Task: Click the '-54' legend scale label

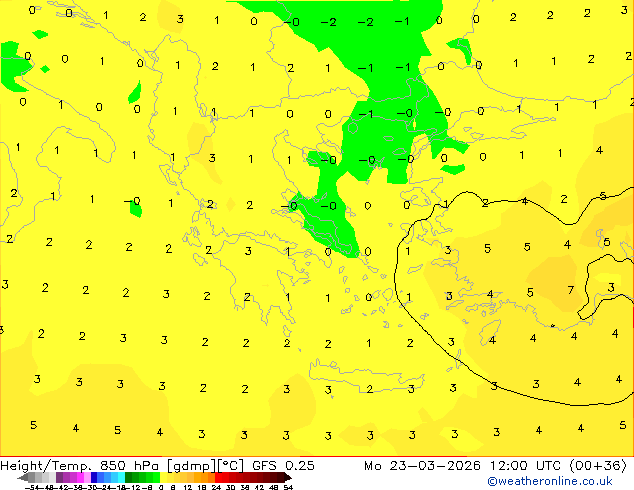Action: 33,487
